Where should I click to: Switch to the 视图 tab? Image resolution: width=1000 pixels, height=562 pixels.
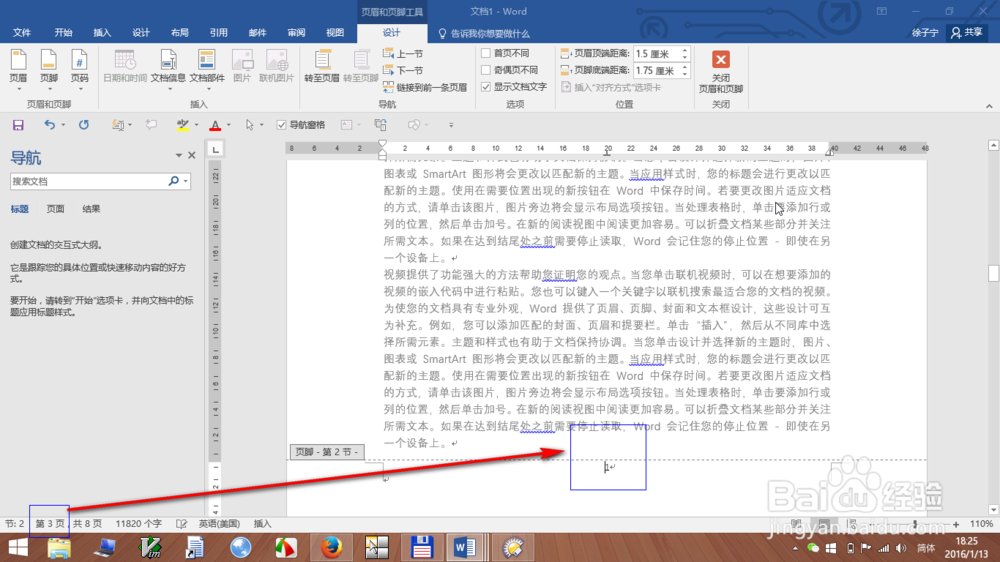(x=335, y=33)
